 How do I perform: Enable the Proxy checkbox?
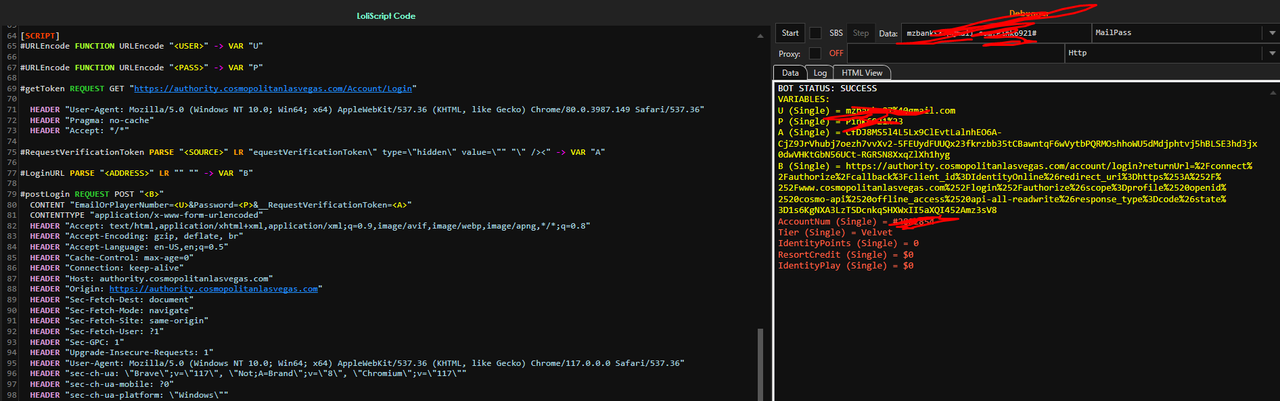pyautogui.click(x=815, y=52)
